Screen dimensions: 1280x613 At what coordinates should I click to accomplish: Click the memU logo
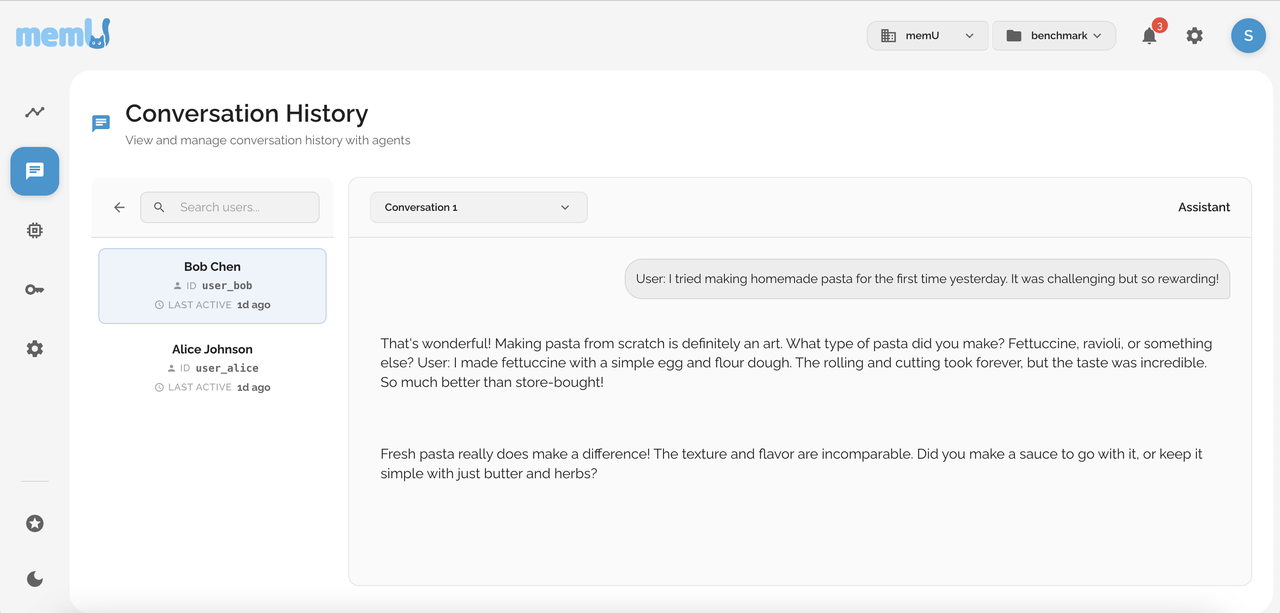[63, 34]
